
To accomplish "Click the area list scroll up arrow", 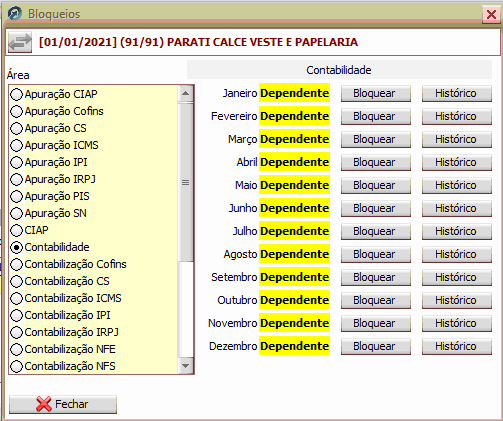I will pos(185,93).
